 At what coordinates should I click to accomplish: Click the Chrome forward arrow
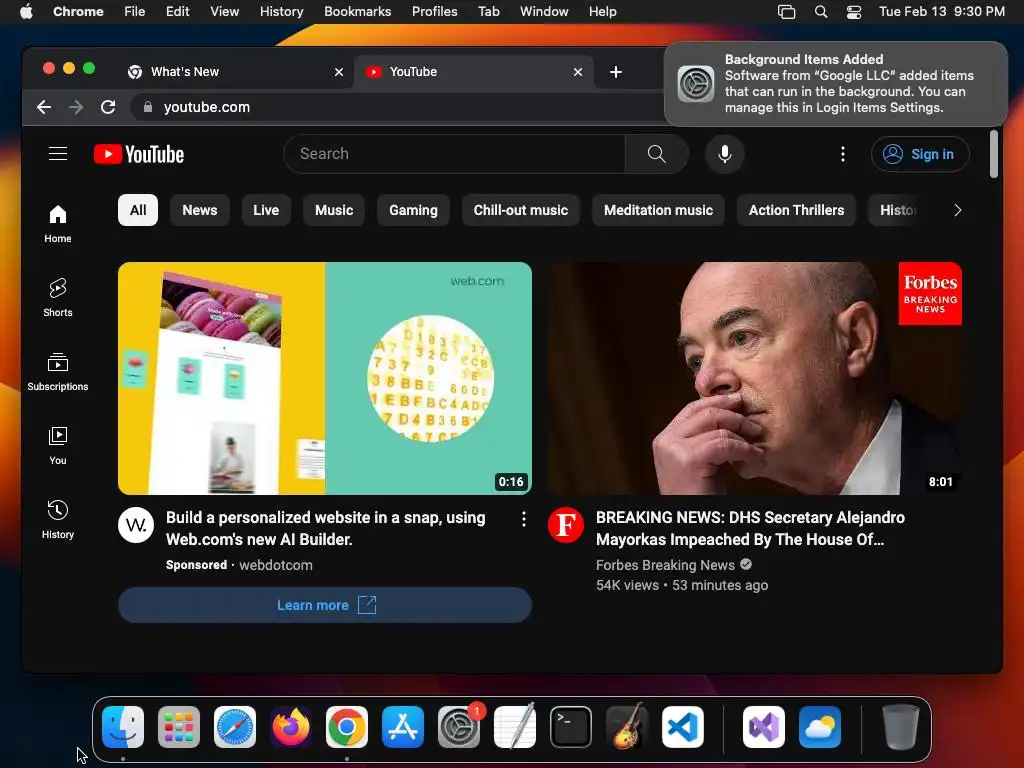point(76,107)
